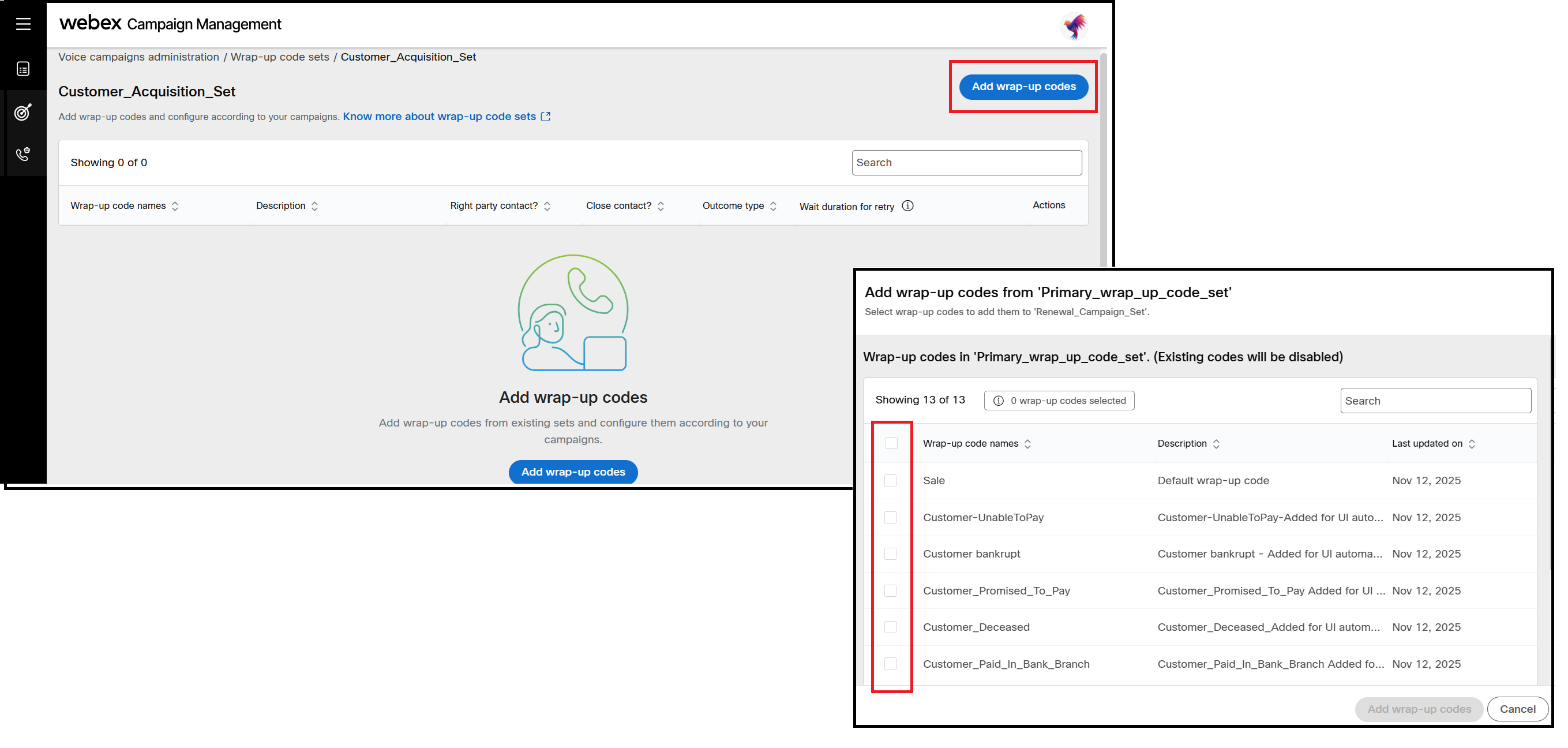Click the external link icon after wrap-up code sets
The height and width of the screenshot is (748, 1568).
point(546,117)
